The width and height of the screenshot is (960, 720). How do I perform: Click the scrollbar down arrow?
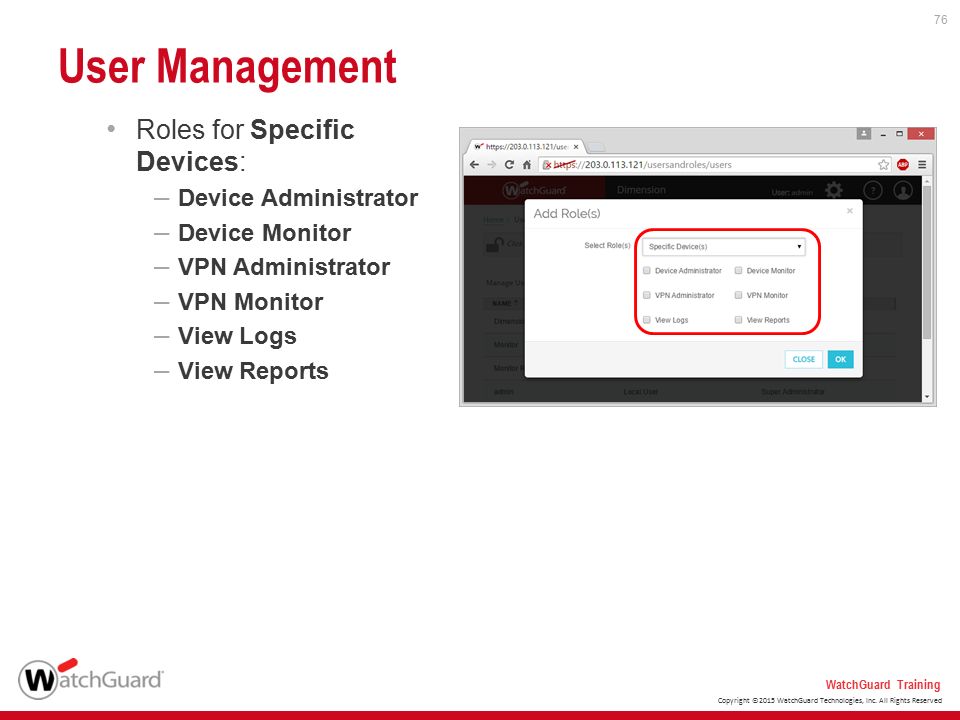pyautogui.click(x=927, y=397)
